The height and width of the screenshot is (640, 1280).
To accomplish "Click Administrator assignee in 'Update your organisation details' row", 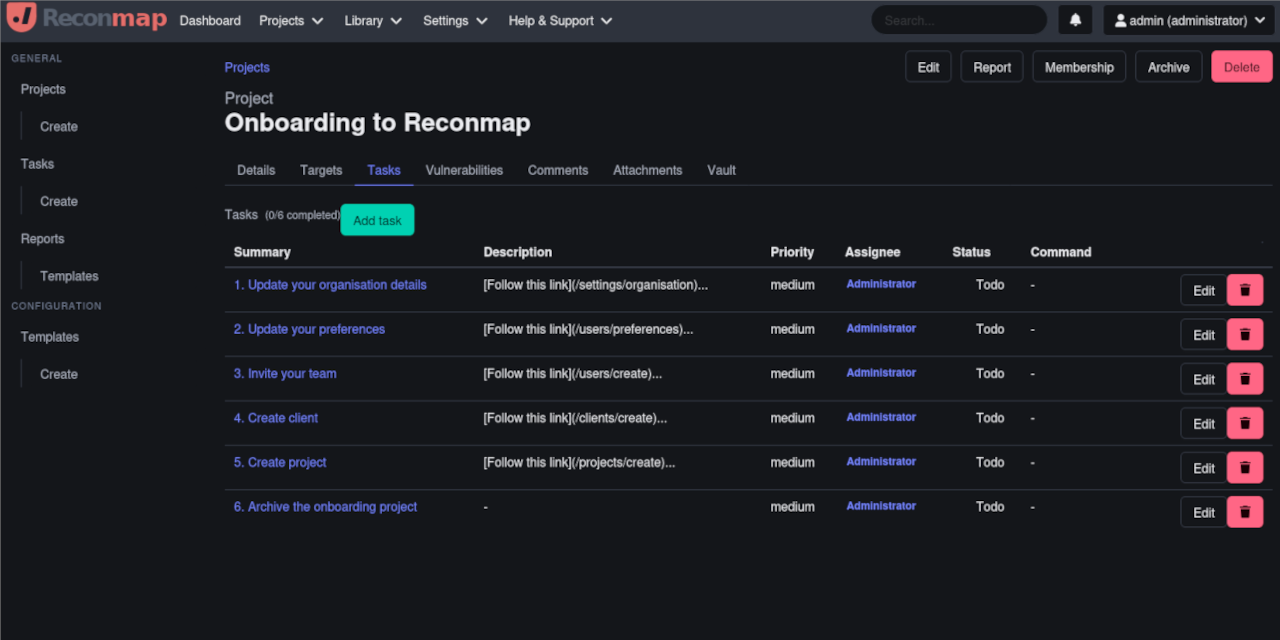I will click(881, 284).
